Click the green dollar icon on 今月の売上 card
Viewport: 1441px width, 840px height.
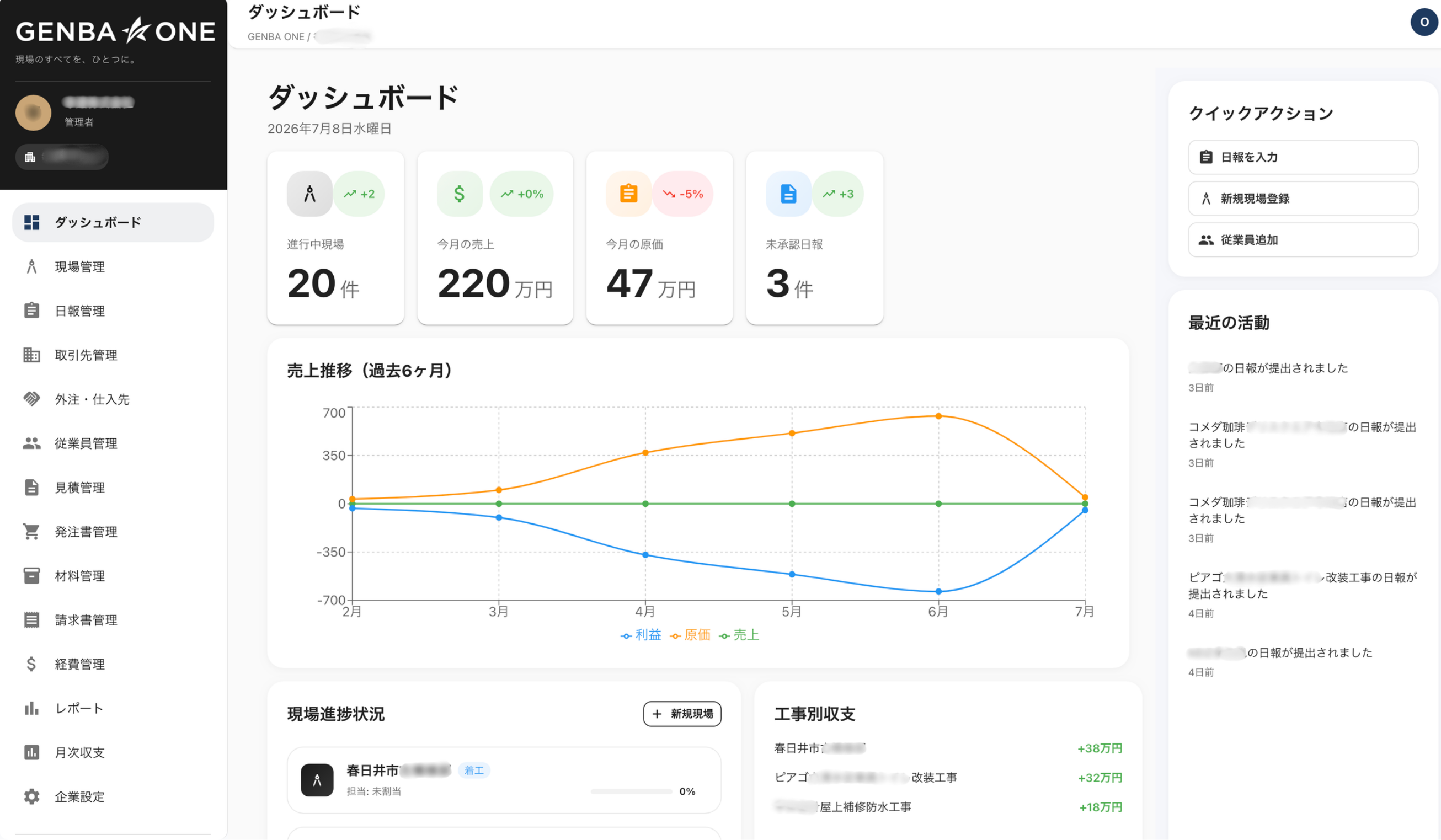[460, 194]
